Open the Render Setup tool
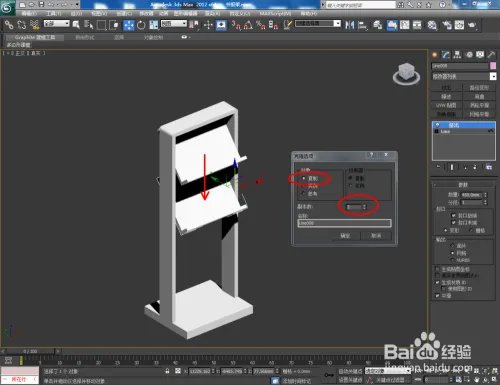Image resolution: width=500 pixels, height=385 pixels. [x=446, y=25]
